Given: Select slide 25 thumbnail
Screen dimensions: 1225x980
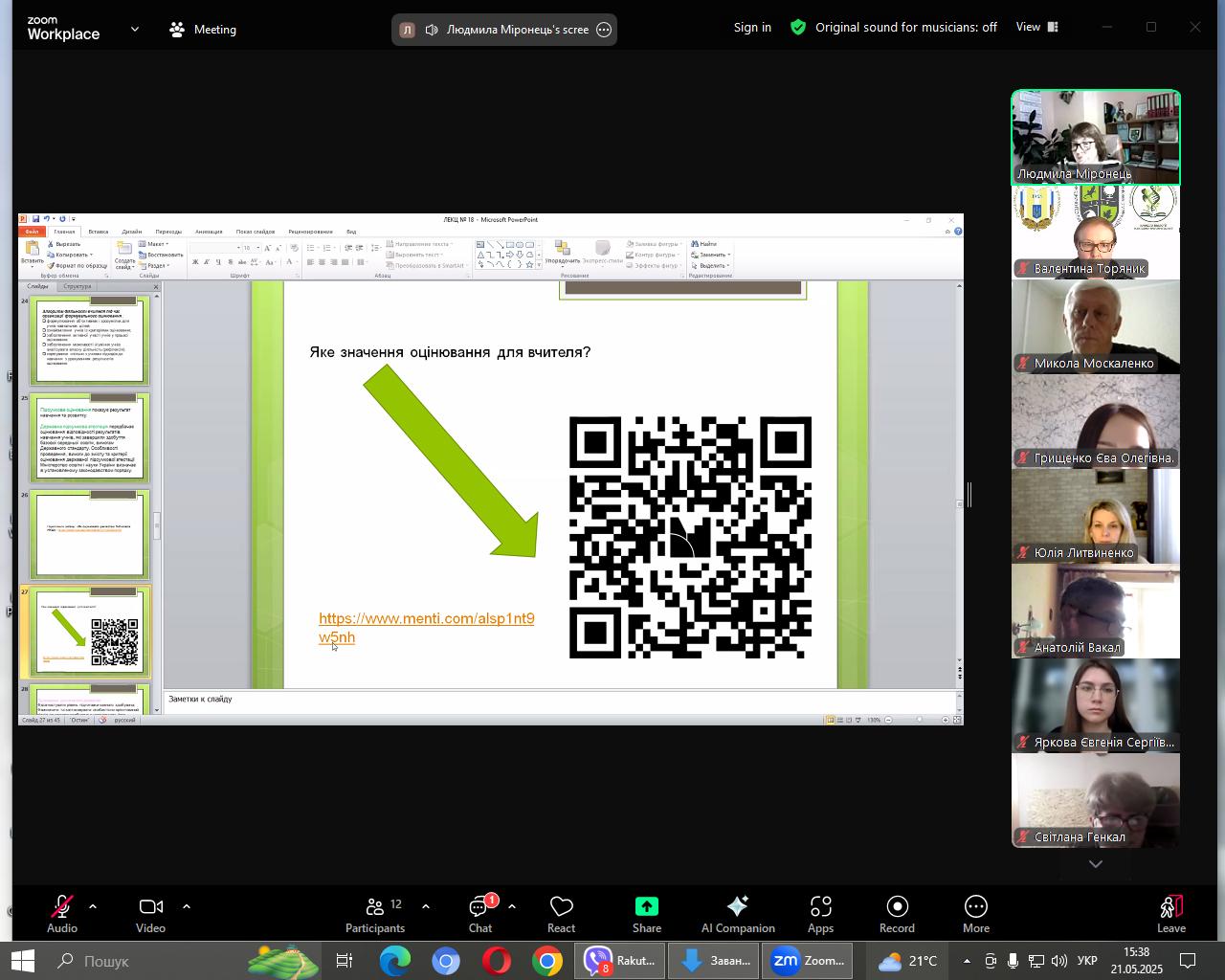Looking at the screenshot, I should click(89, 438).
